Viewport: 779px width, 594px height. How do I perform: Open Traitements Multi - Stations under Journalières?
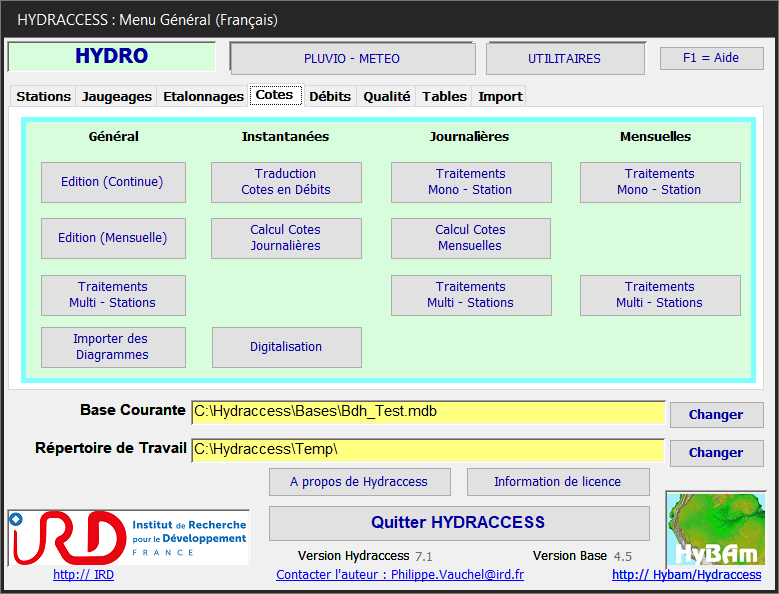[x=471, y=295]
